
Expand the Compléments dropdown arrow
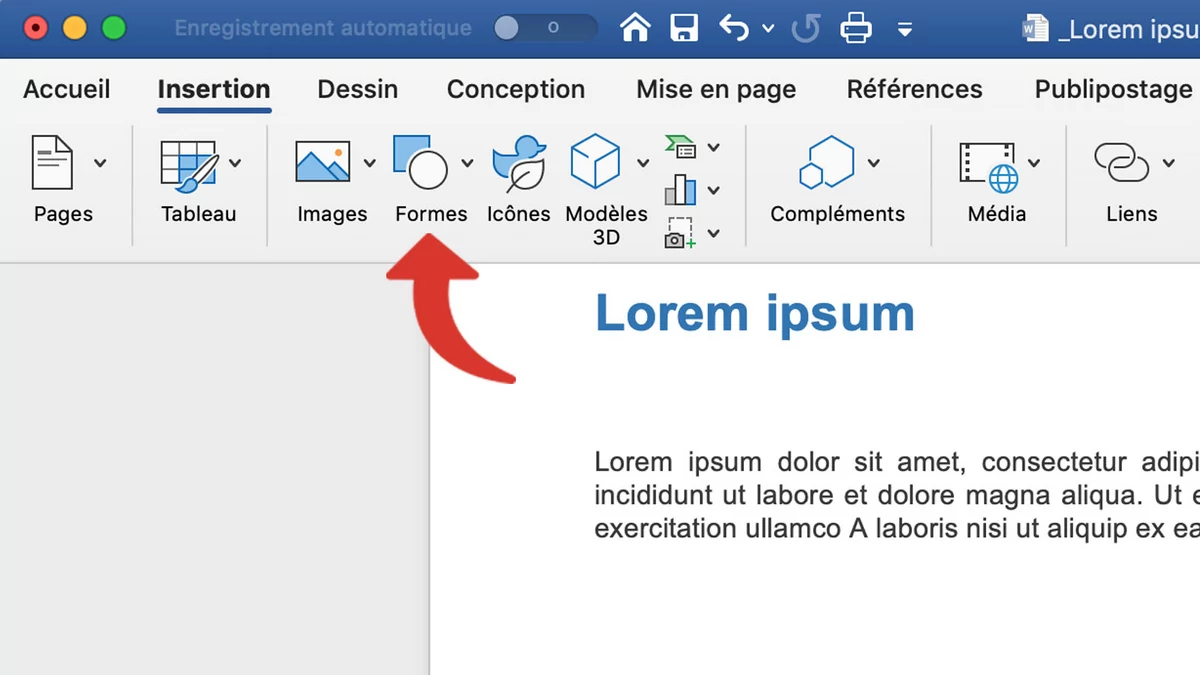click(874, 163)
